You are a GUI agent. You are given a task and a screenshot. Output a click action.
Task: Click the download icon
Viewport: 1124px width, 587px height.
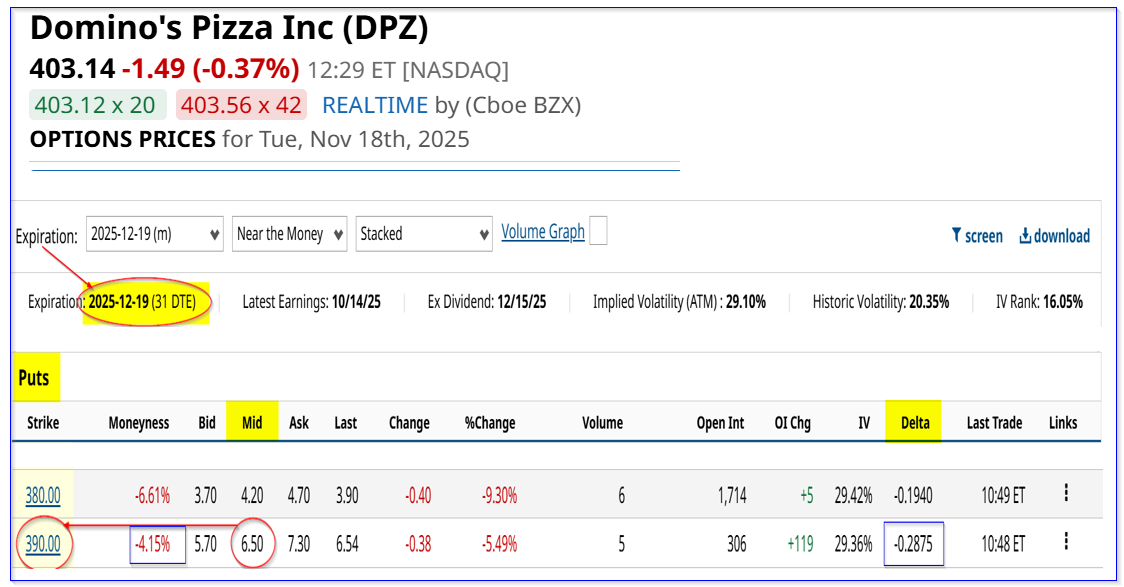click(1025, 236)
